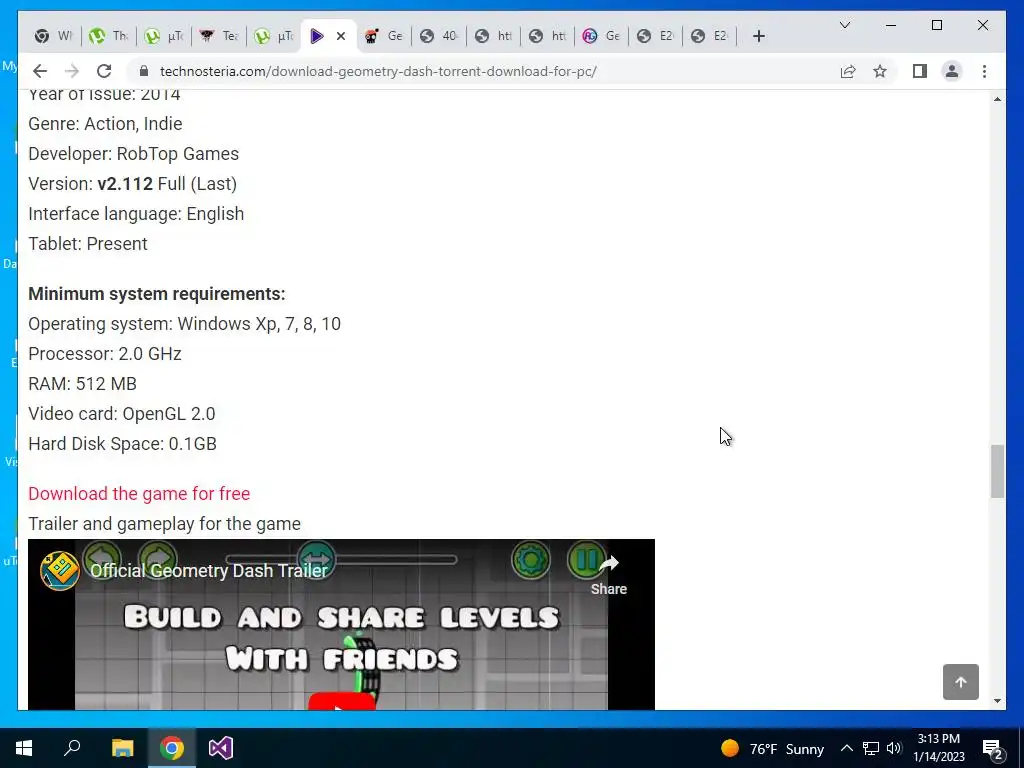Open the notification center icon

click(x=993, y=749)
